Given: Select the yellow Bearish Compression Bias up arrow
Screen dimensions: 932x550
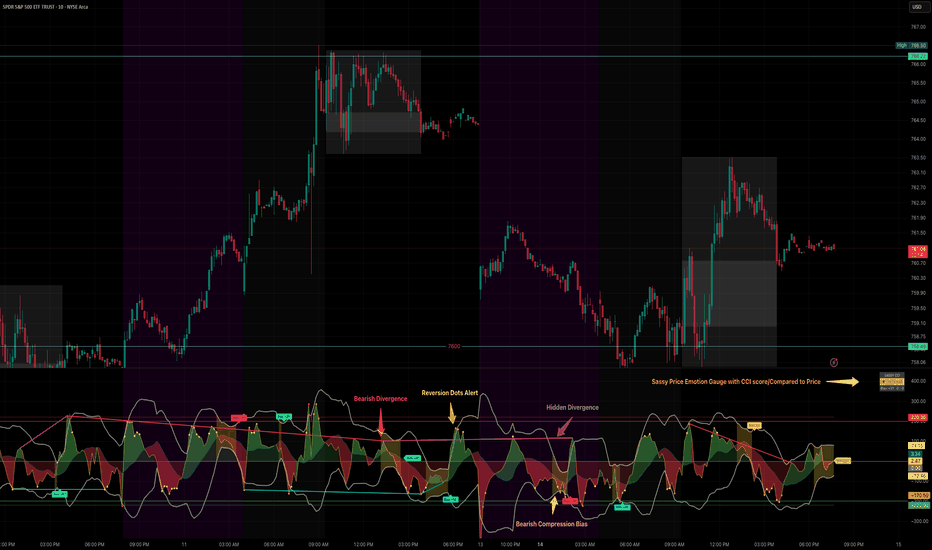Looking at the screenshot, I should point(554,505).
